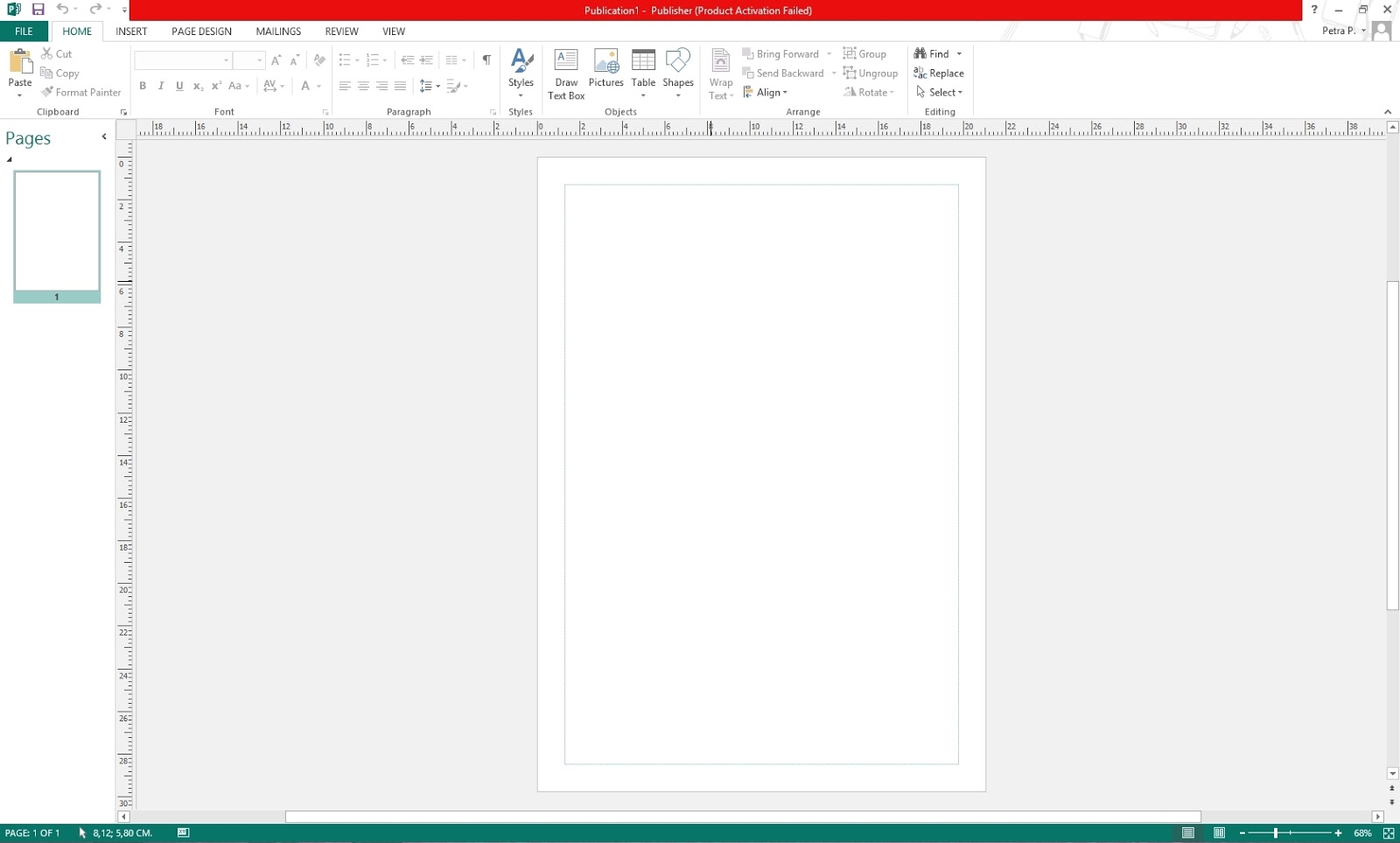This screenshot has height=843, width=1400.
Task: Toggle italic formatting
Action: point(161,86)
